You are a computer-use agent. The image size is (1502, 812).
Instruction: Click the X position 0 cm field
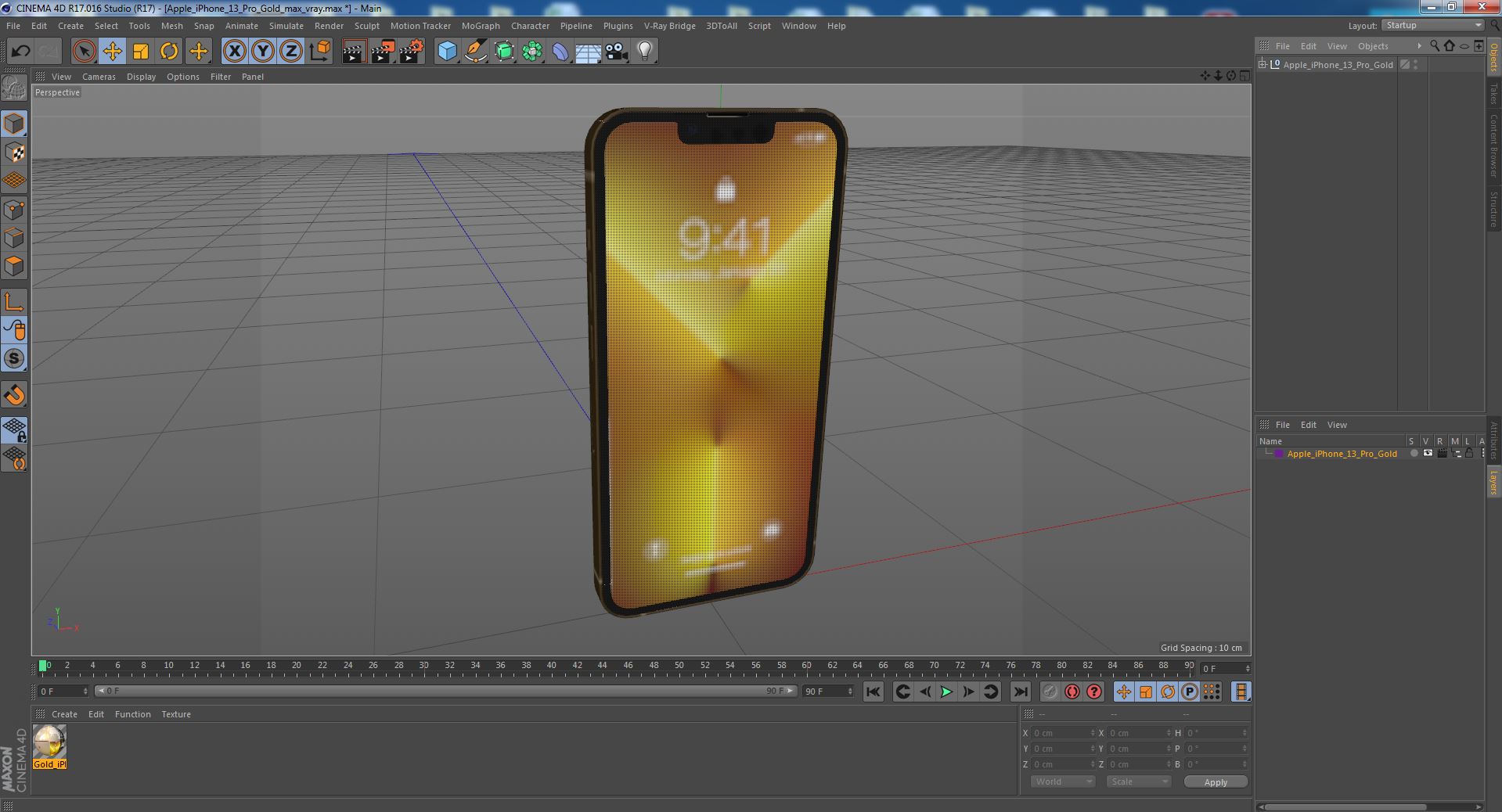[x=1063, y=733]
